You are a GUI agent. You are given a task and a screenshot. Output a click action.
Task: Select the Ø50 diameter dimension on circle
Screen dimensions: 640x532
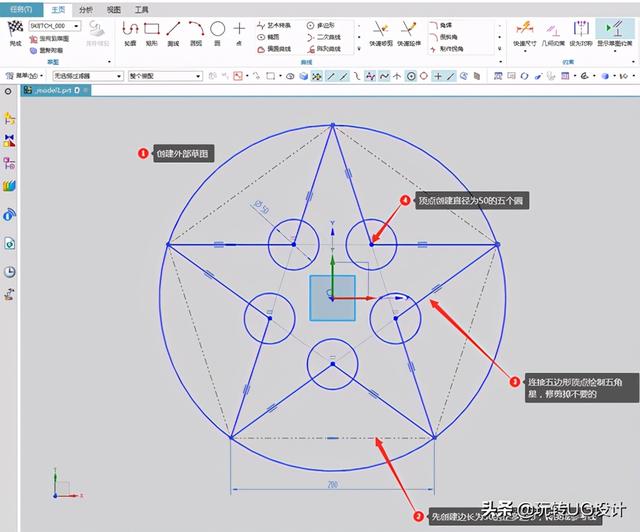pos(260,207)
